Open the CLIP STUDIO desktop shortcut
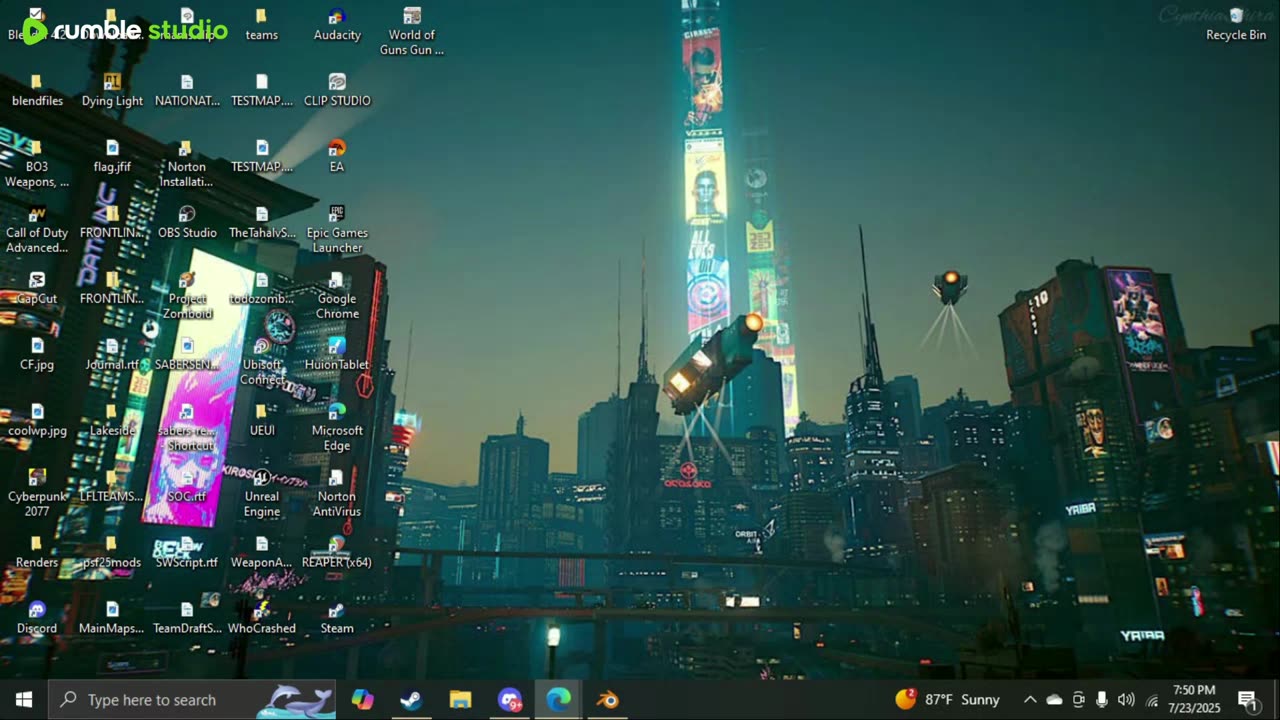The width and height of the screenshot is (1280, 720). pyautogui.click(x=337, y=90)
